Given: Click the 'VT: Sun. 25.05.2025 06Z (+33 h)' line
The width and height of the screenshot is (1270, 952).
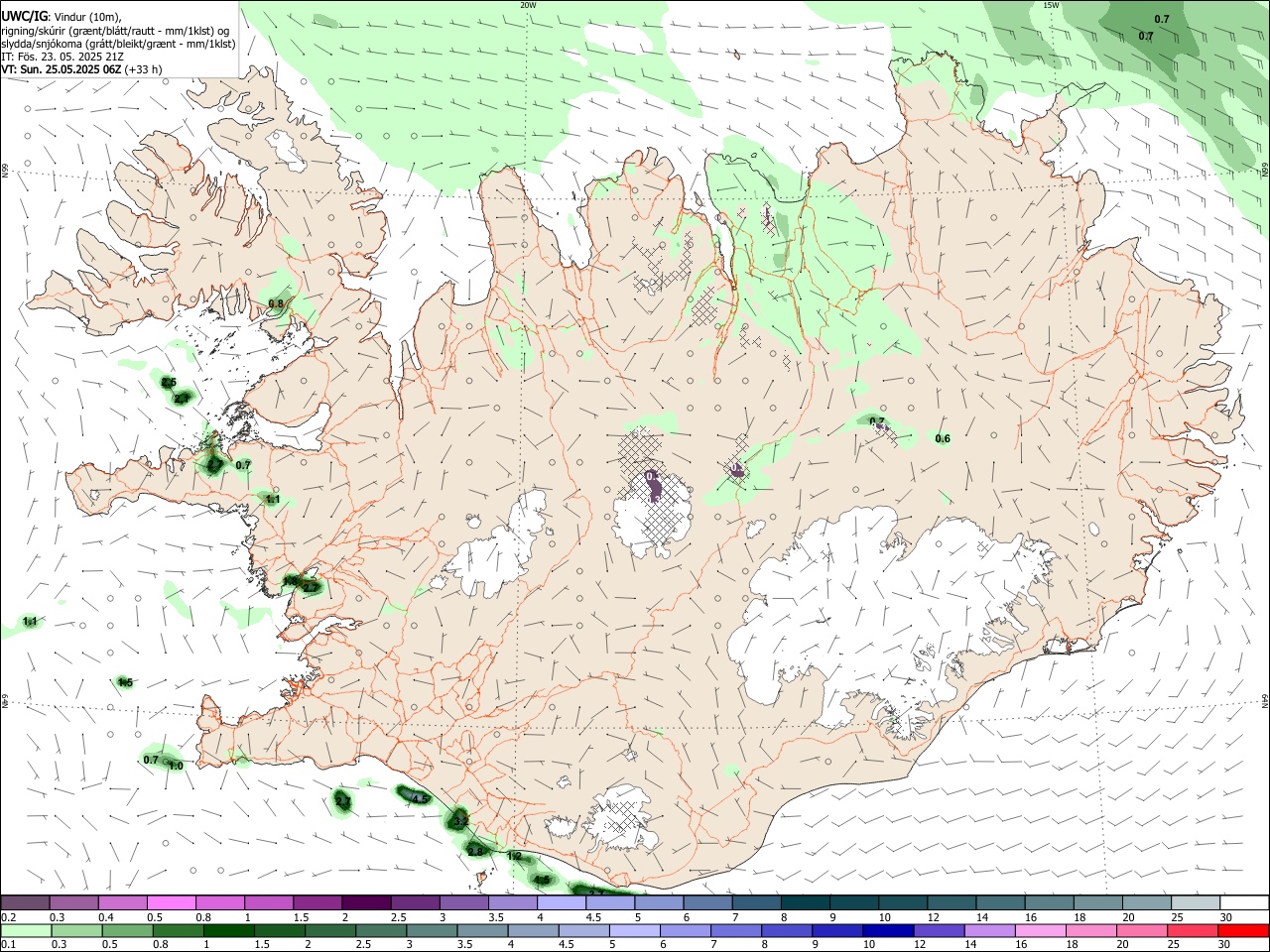Looking at the screenshot, I should 81,69.
